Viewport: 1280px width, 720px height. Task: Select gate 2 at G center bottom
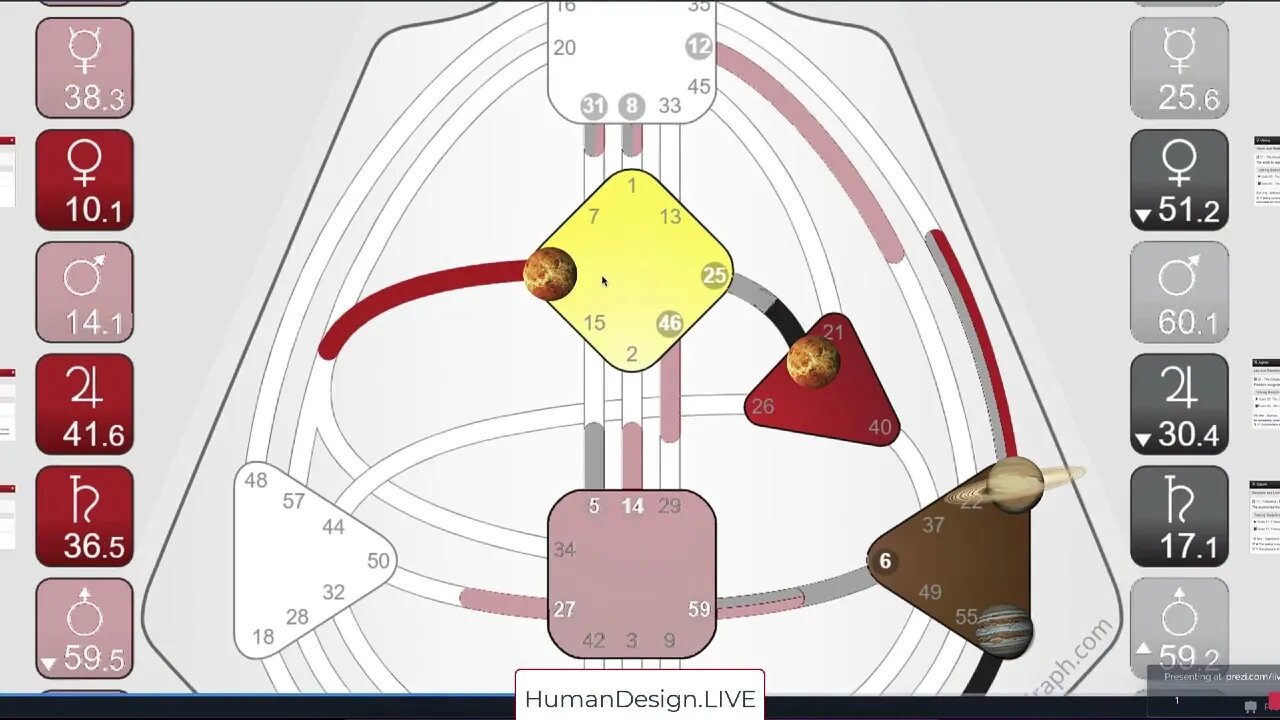click(x=631, y=353)
